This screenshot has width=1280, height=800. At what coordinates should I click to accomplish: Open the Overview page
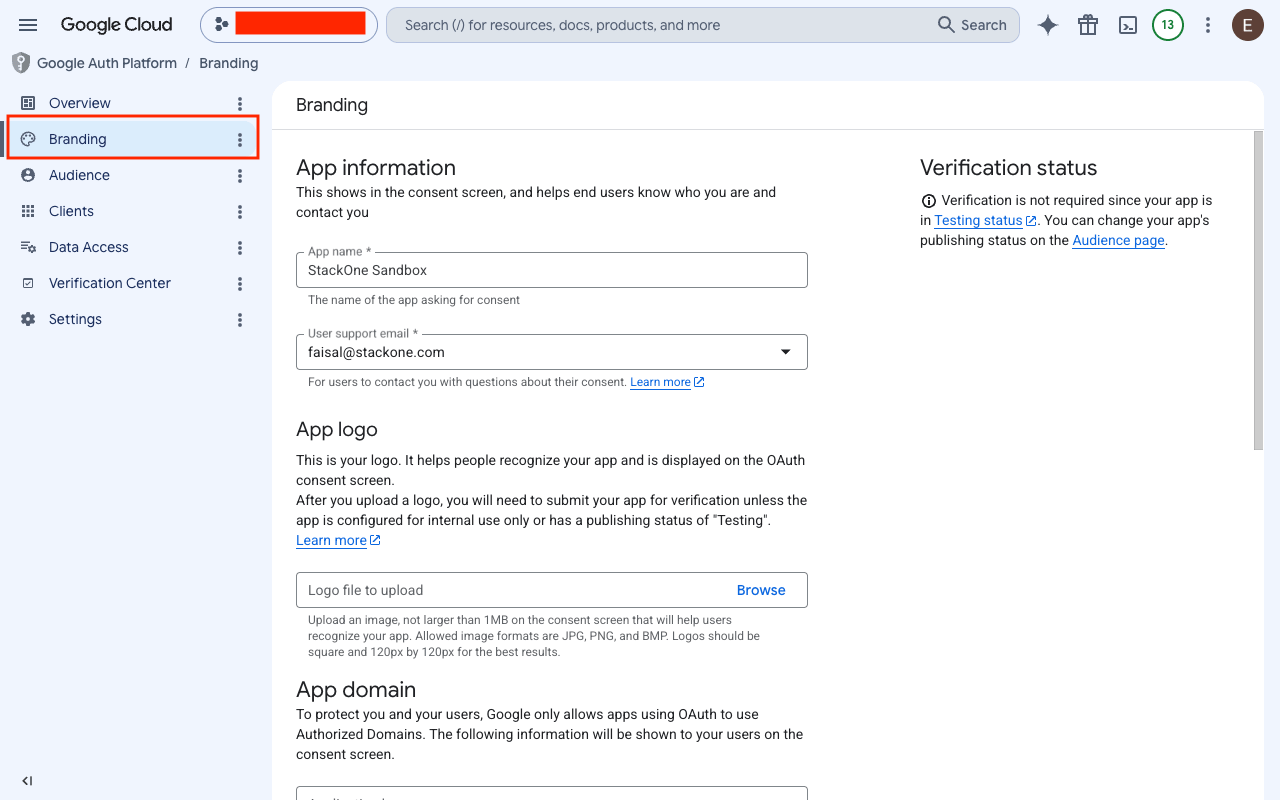tap(80, 103)
